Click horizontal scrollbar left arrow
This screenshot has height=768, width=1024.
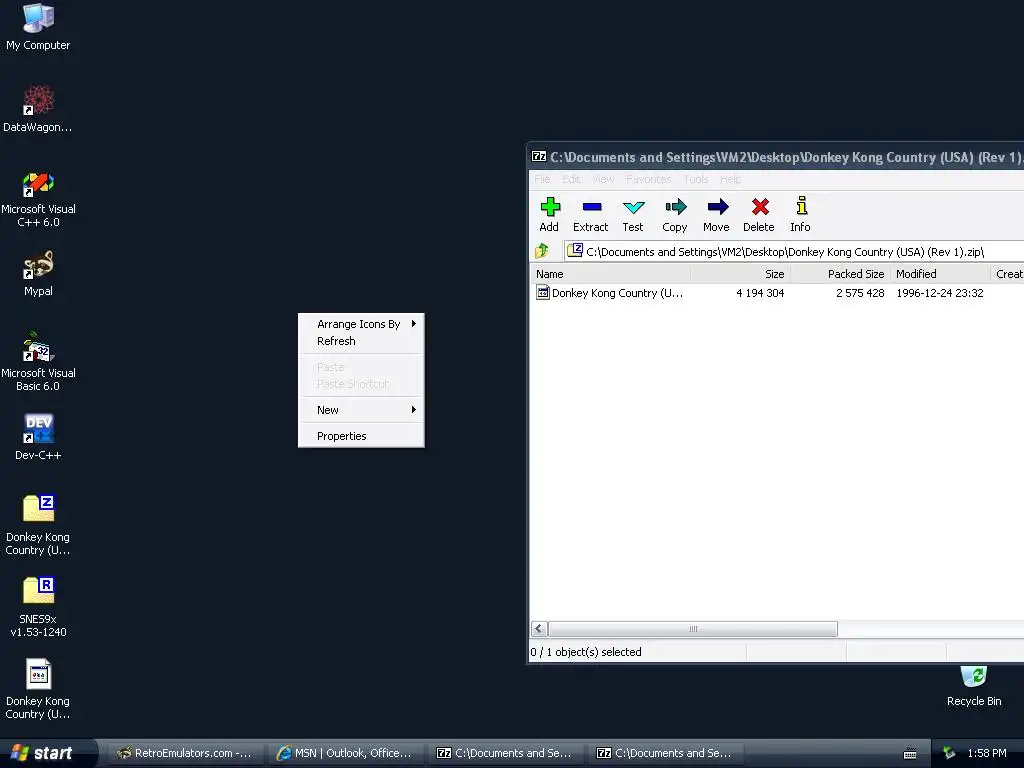539,629
